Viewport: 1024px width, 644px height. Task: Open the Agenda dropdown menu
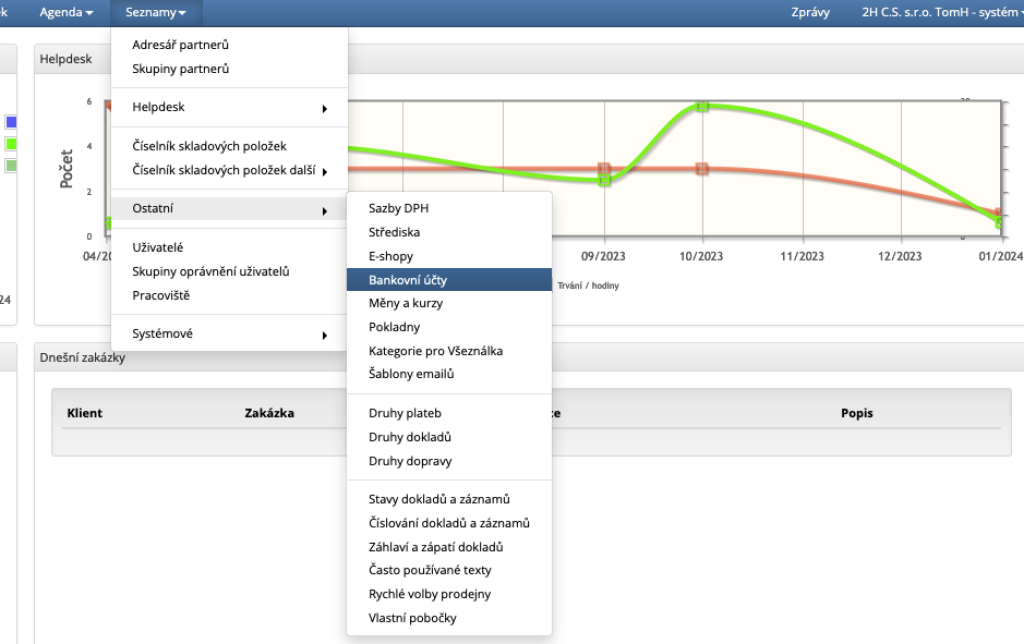click(x=66, y=13)
